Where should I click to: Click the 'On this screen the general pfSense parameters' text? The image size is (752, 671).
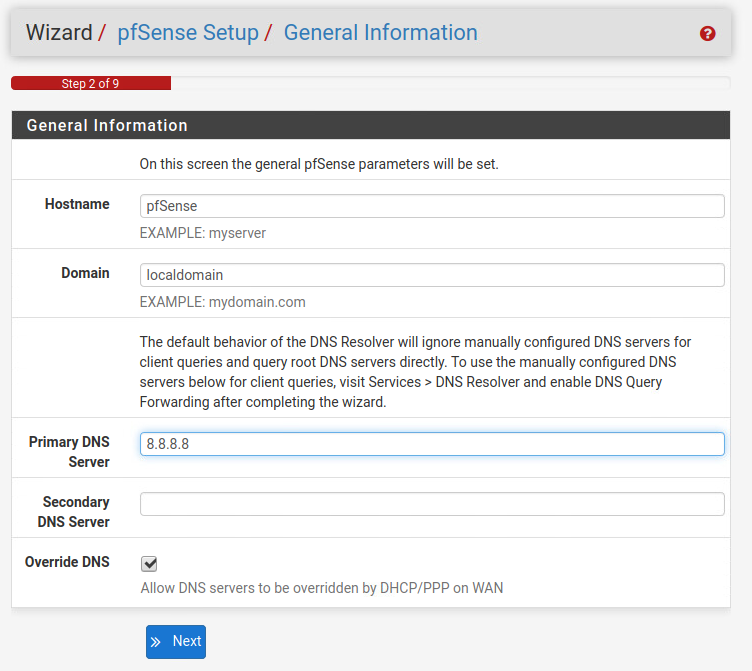319,164
